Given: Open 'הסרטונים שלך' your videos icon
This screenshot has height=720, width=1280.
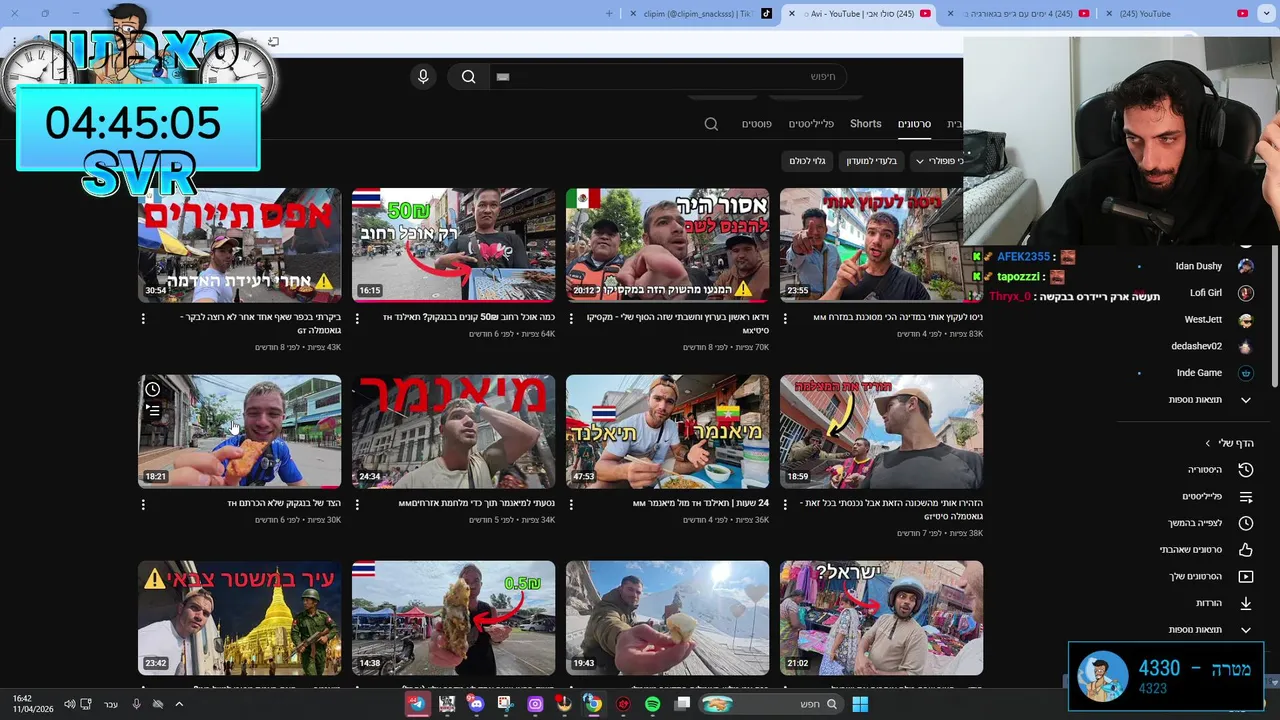Looking at the screenshot, I should 1246,576.
